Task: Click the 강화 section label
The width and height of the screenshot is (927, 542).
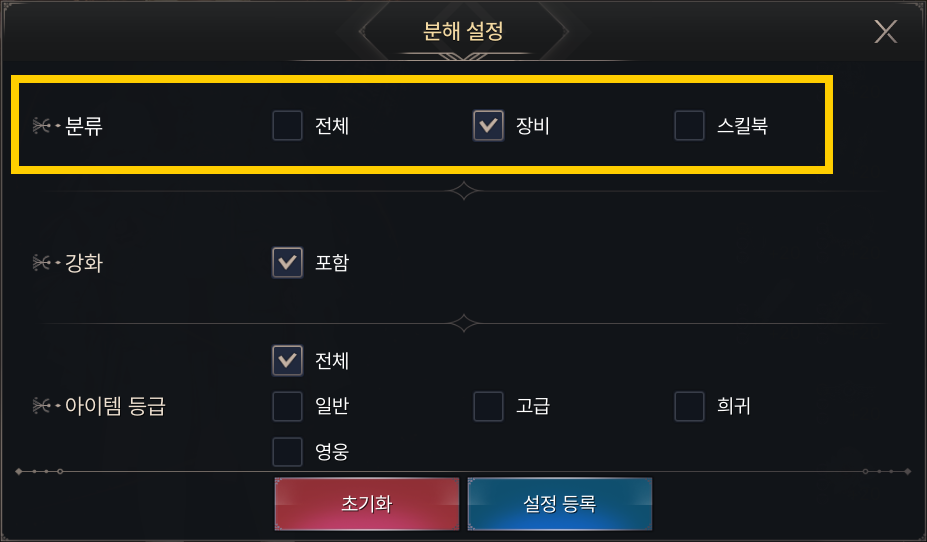Action: tap(84, 263)
